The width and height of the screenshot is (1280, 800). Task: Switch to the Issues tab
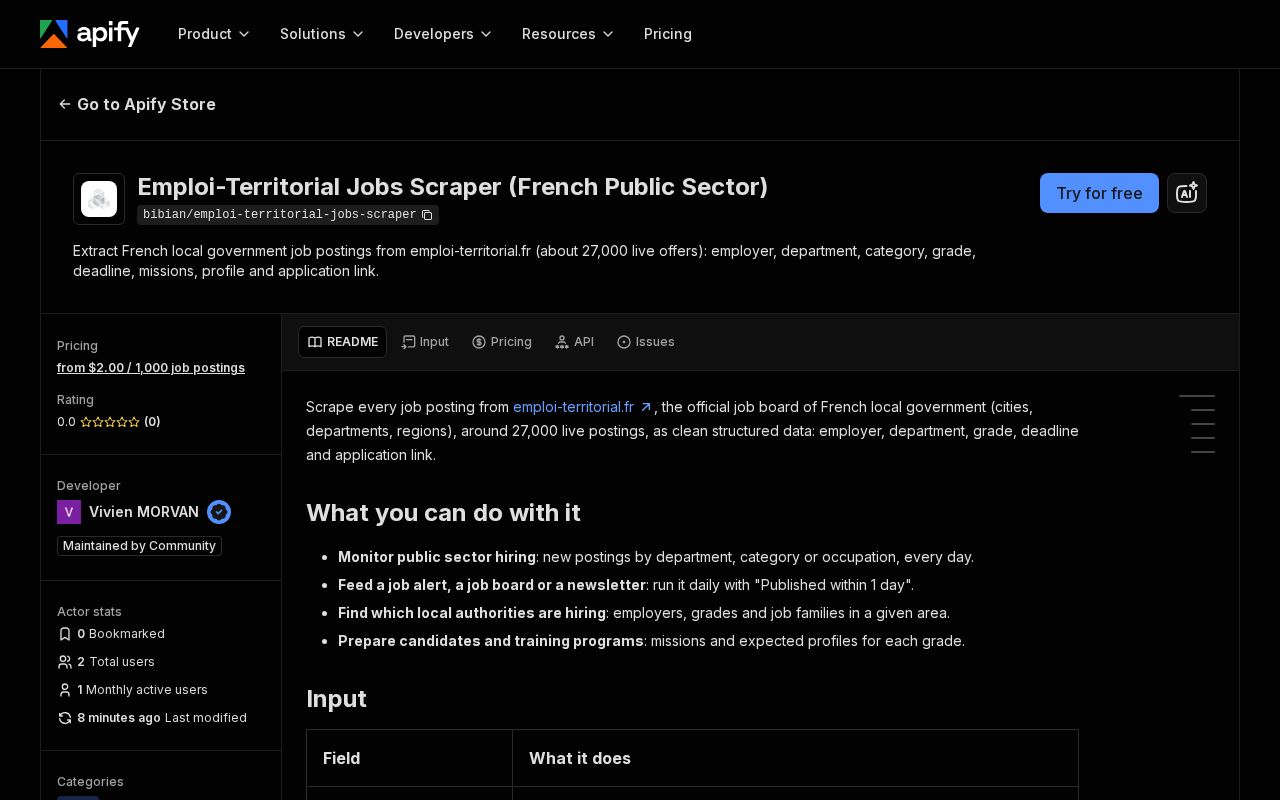click(x=646, y=342)
